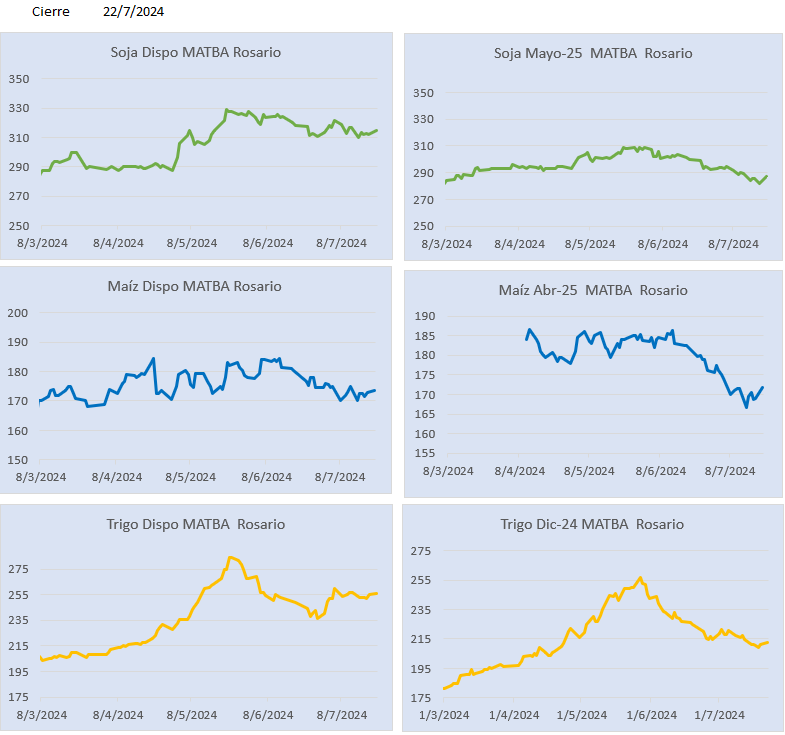Click the 155 axis label in Maíz Abr-25 chart

pyautogui.click(x=423, y=454)
